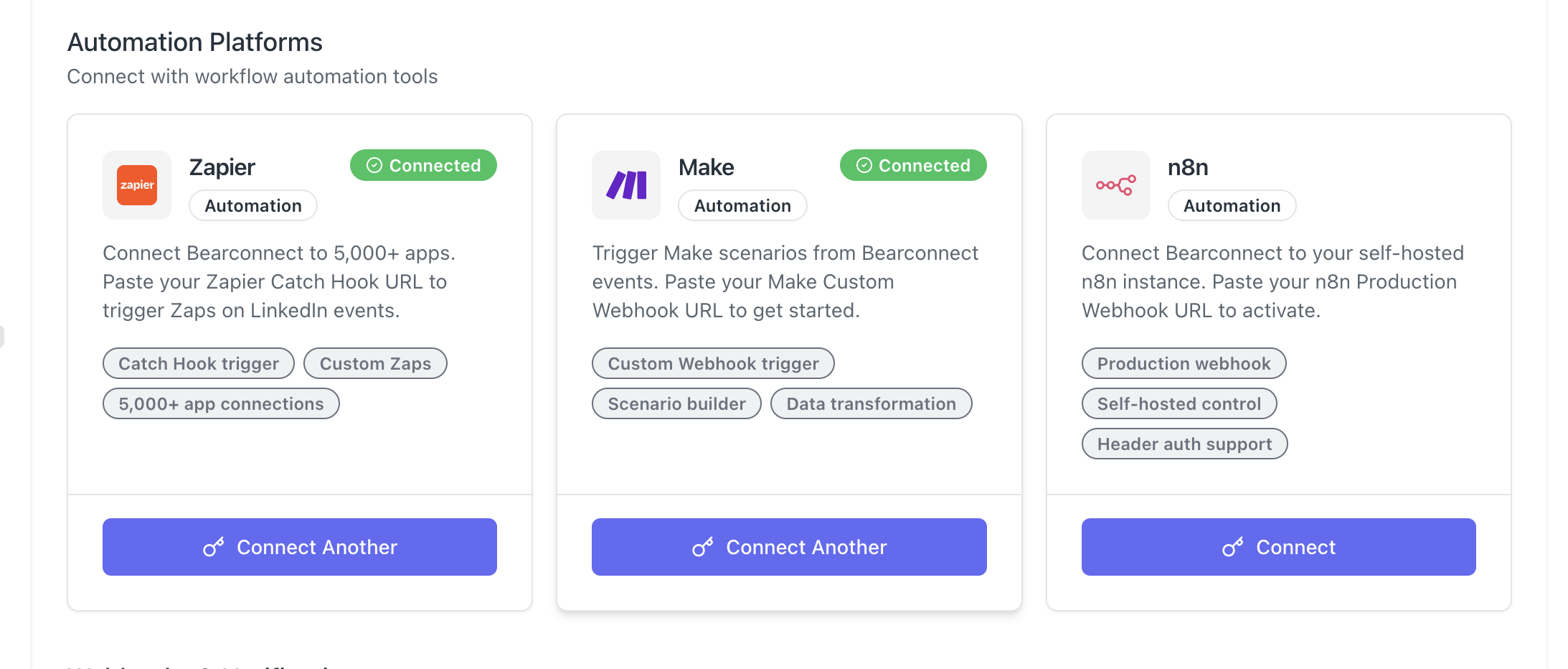The image size is (1568, 669).
Task: Select the Custom Zaps tag
Action: tap(375, 364)
